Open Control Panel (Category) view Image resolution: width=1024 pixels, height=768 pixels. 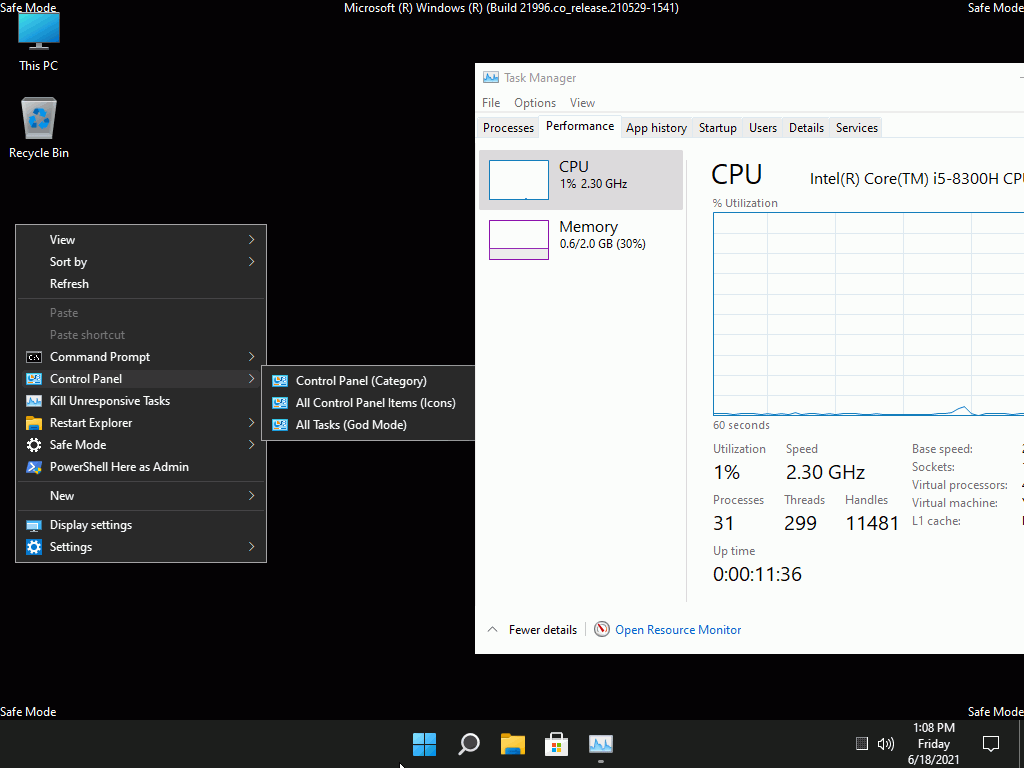pos(368,381)
